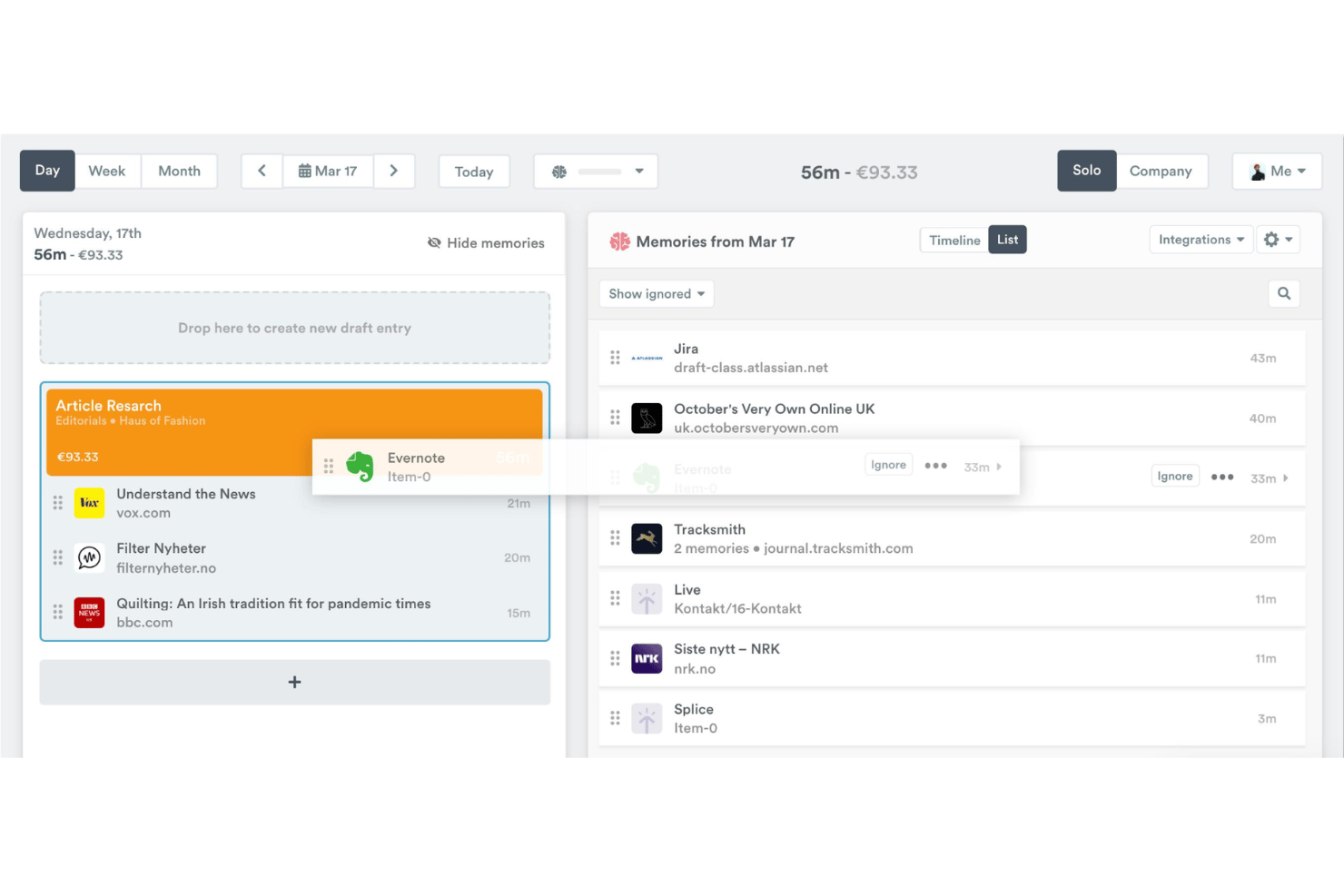The image size is (1344, 896).
Task: Go to previous day arrow
Action: [x=262, y=171]
